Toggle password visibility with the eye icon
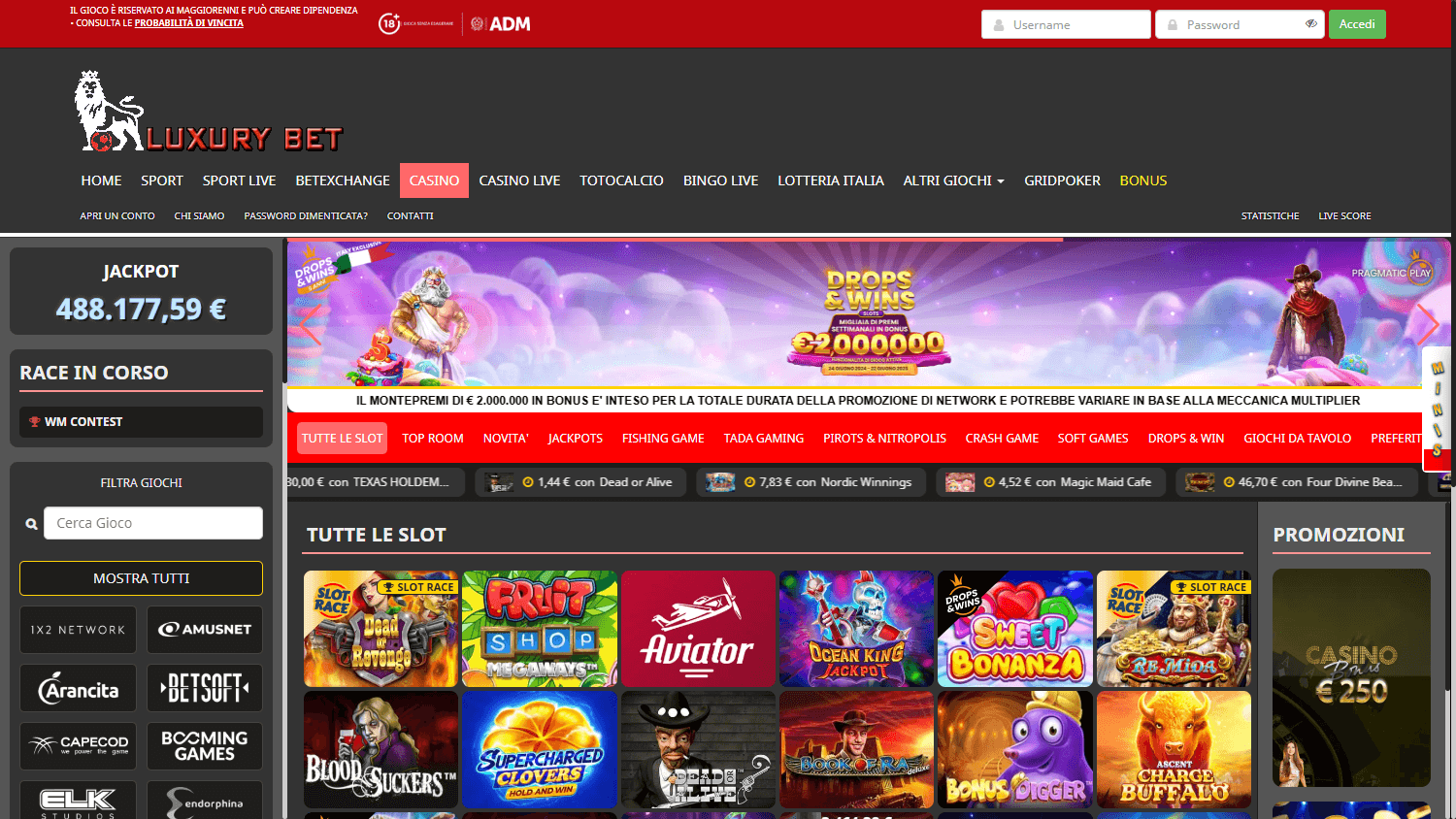This screenshot has height=819, width=1456. pos(1312,24)
